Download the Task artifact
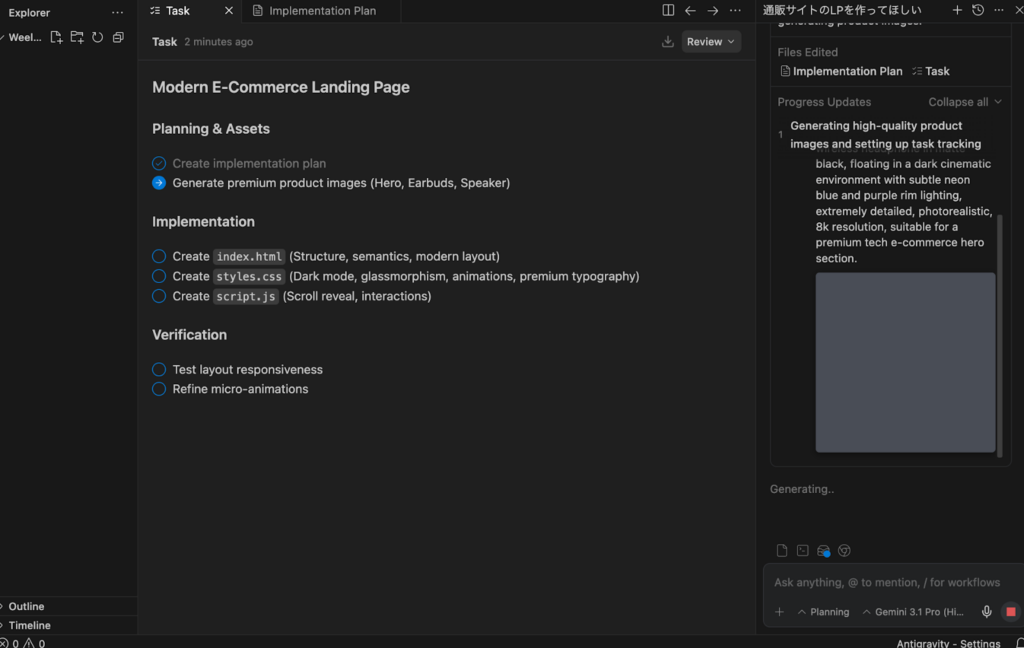Screen dimensions: 1024x648 (x=668, y=42)
